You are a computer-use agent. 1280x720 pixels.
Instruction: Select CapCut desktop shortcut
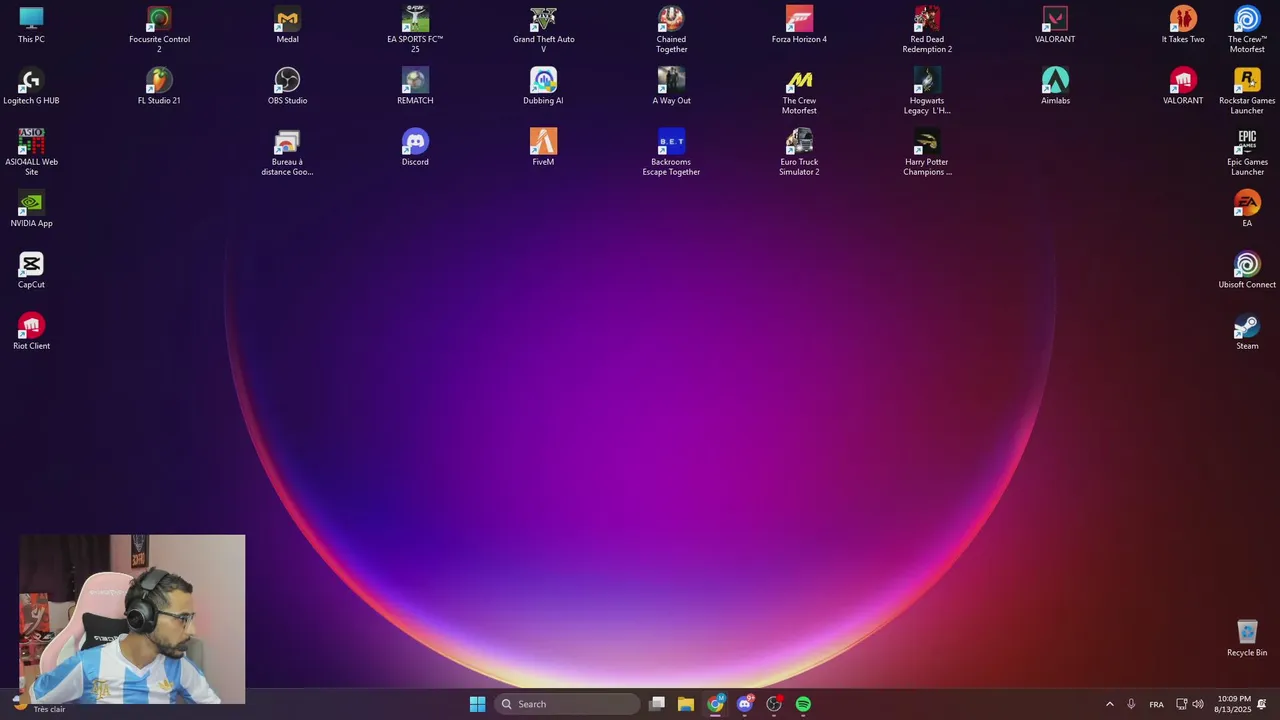31,270
